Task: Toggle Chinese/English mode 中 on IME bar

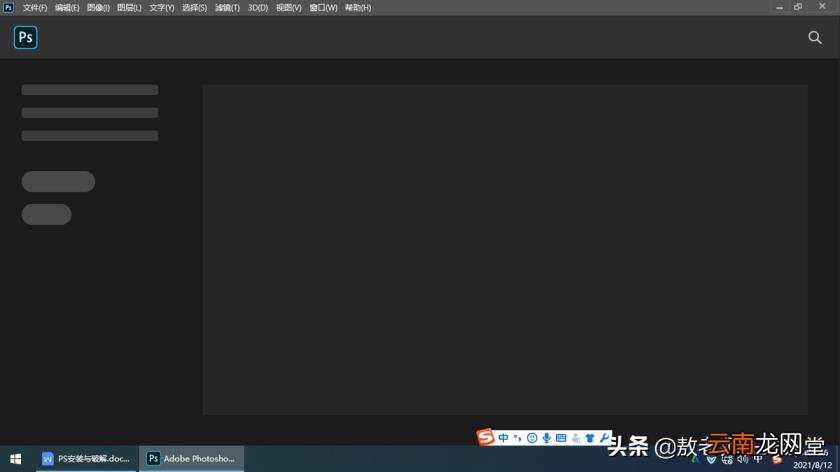Action: (x=503, y=438)
